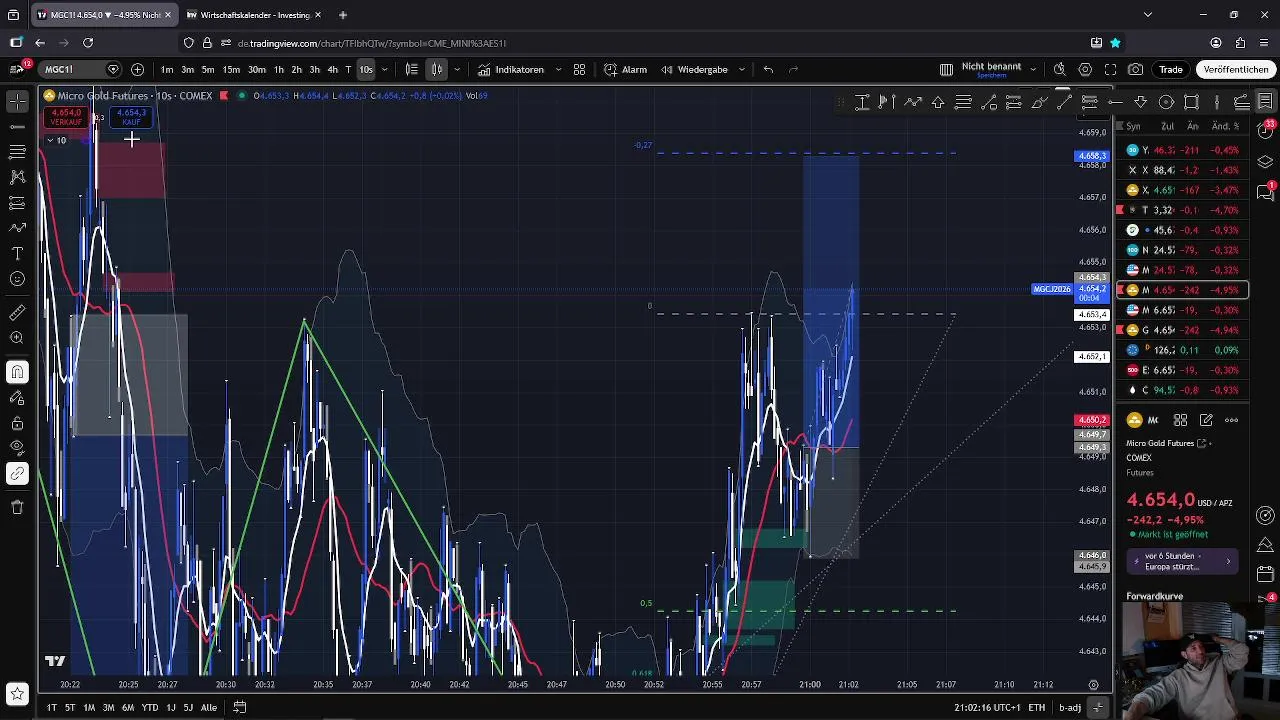Image resolution: width=1280 pixels, height=720 pixels.
Task: Click the 4.654,0 VERKAUF button
Action: pyautogui.click(x=67, y=117)
